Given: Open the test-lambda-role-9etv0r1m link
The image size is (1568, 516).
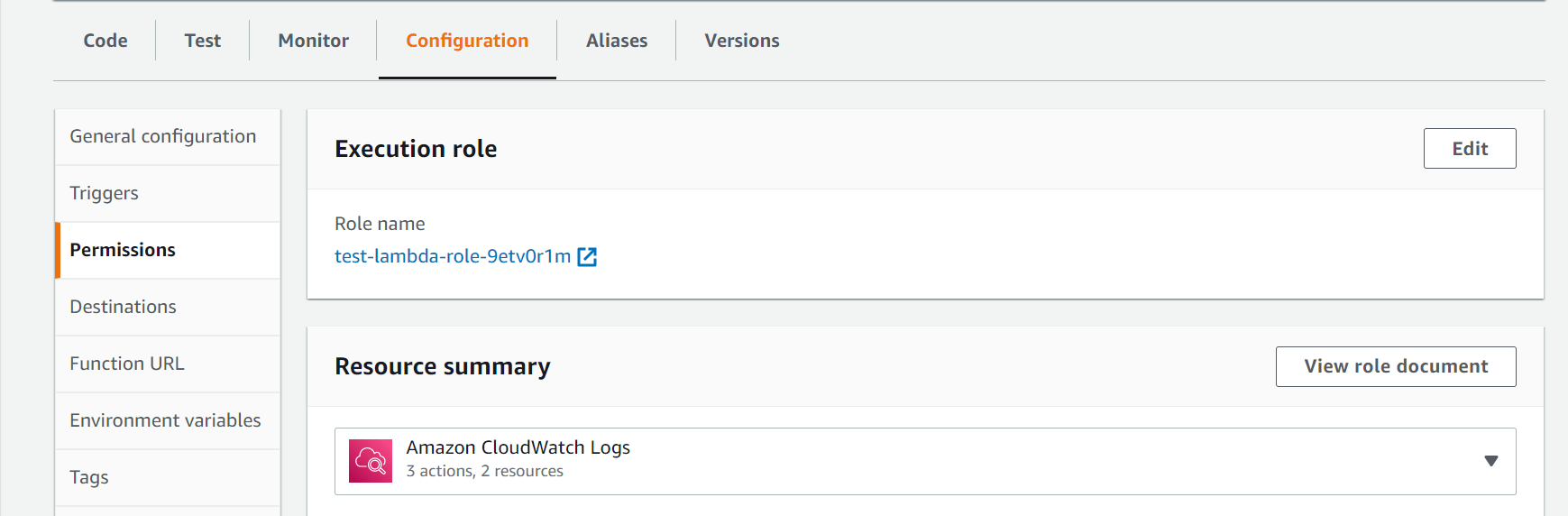Looking at the screenshot, I should point(453,257).
